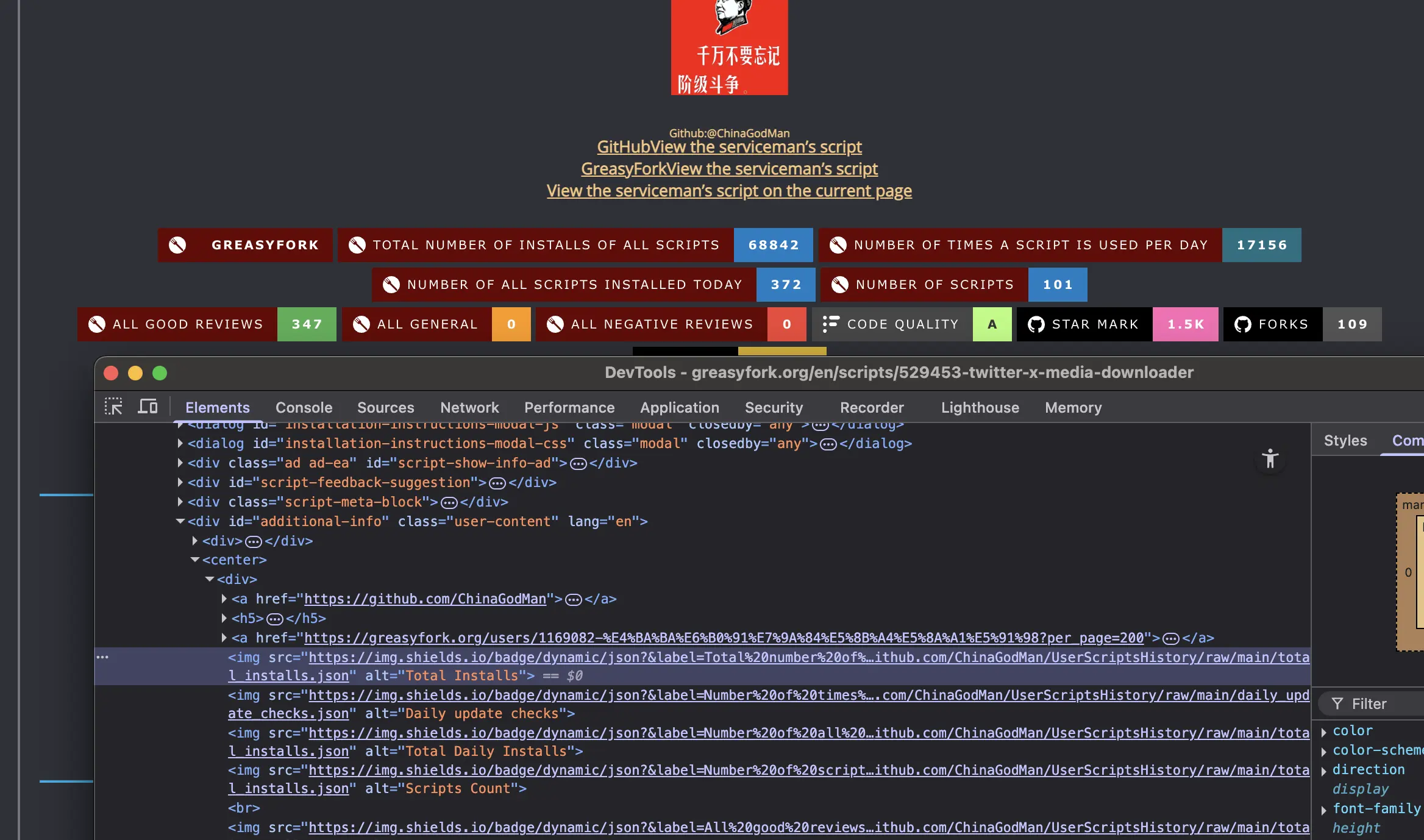1424x840 pixels.
Task: Open the Styles pane tab
Action: point(1345,441)
